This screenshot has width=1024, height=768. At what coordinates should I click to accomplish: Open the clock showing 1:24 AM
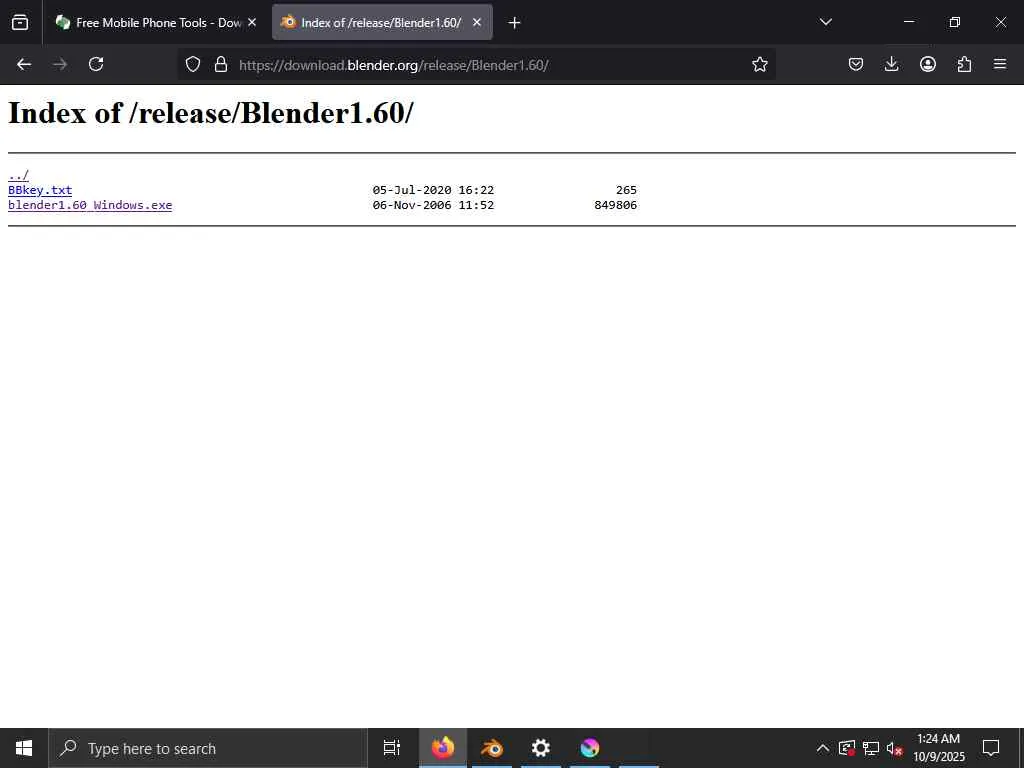coord(938,748)
